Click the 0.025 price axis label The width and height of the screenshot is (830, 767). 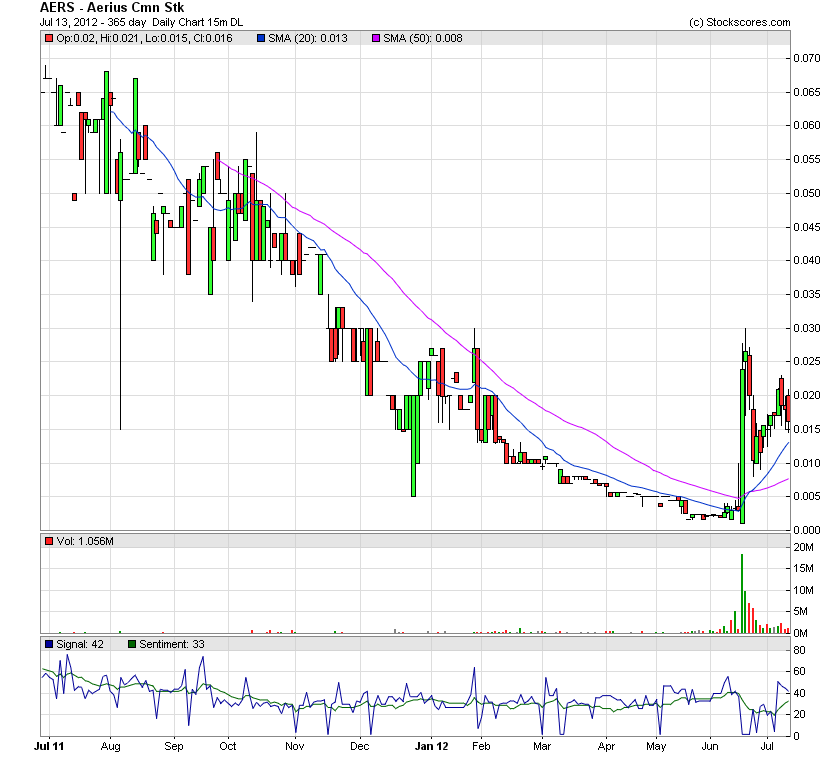click(x=807, y=362)
